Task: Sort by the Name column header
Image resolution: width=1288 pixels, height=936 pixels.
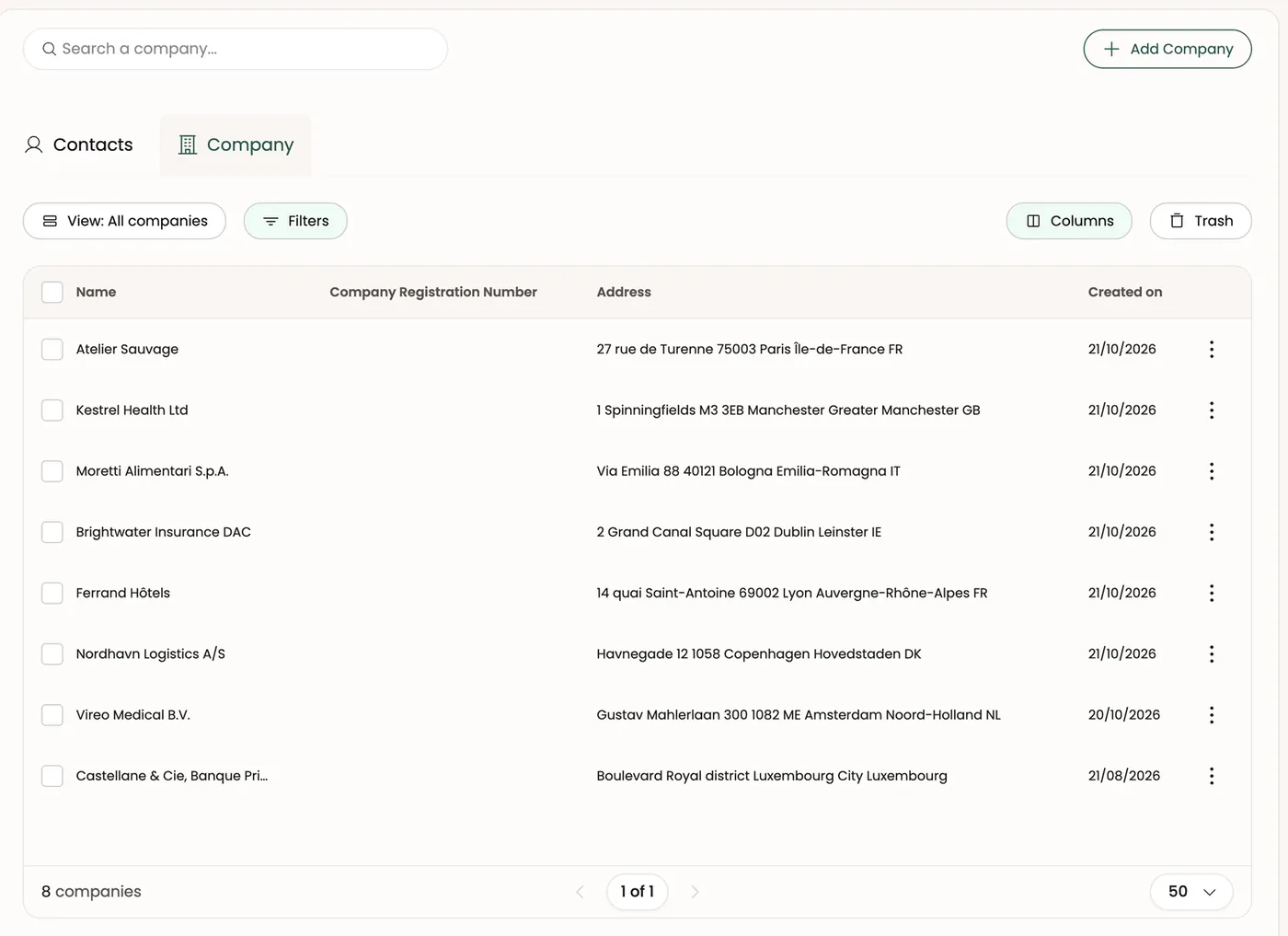Action: 96,292
